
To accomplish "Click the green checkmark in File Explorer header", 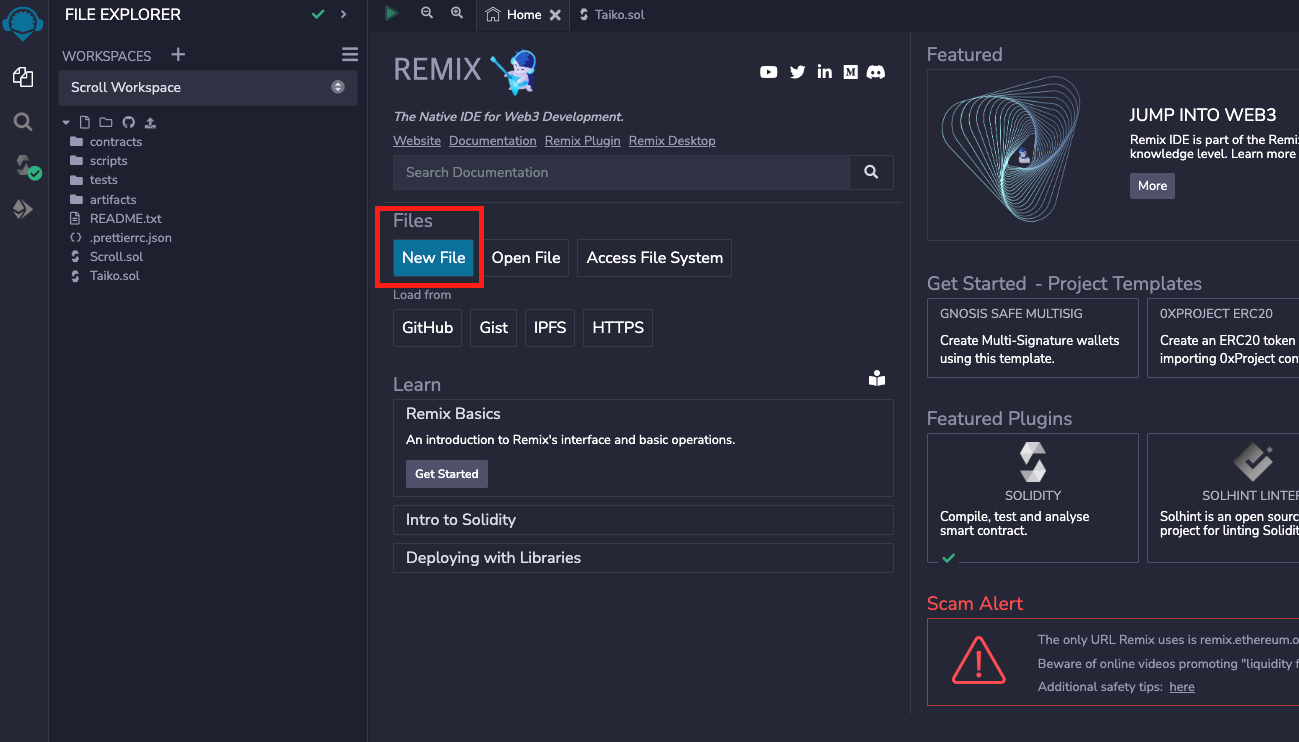I will pyautogui.click(x=318, y=14).
